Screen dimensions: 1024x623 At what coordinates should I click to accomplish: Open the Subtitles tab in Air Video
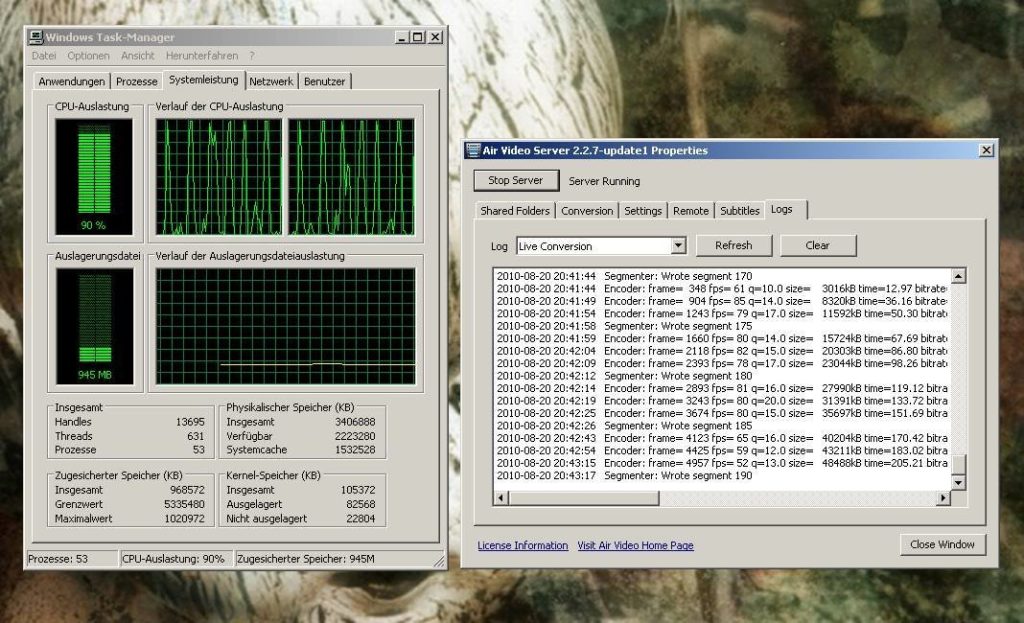point(739,211)
